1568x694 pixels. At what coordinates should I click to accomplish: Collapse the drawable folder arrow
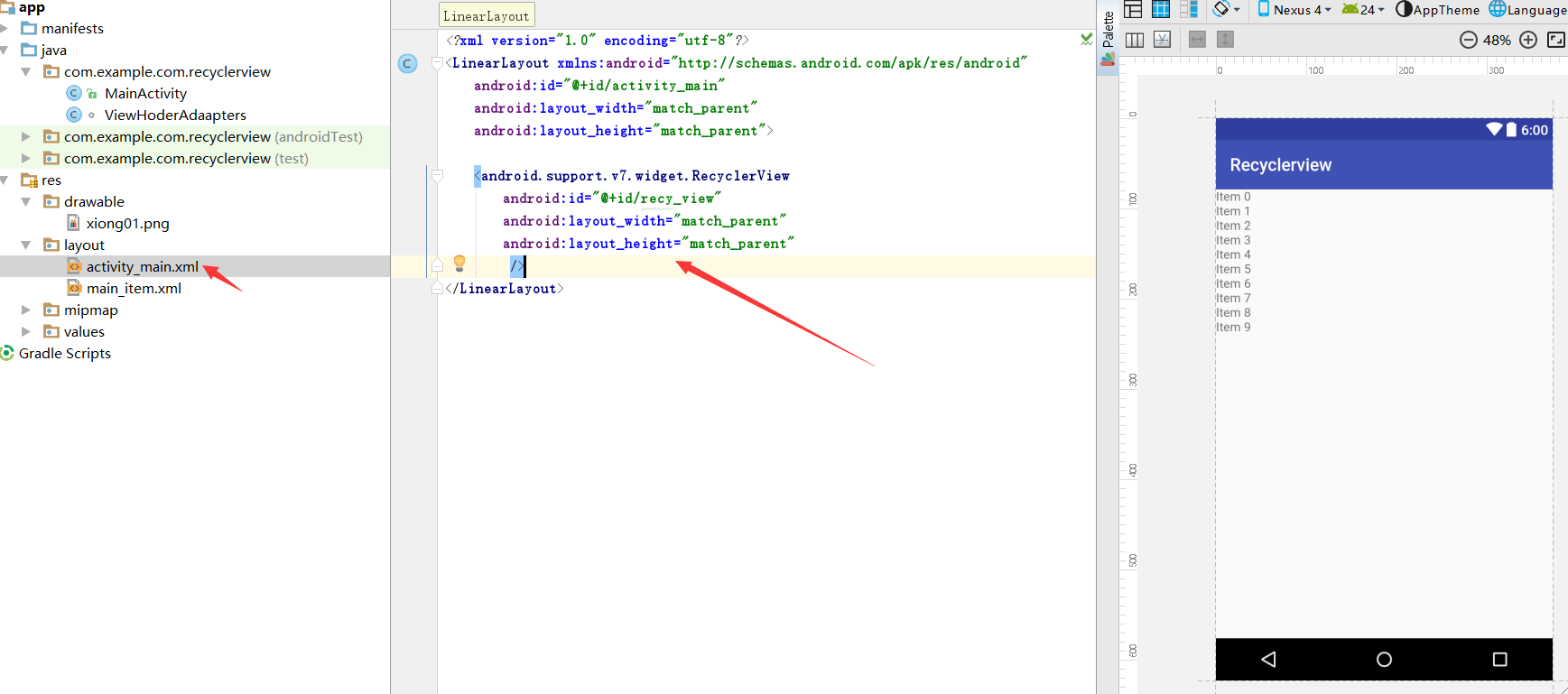[26, 202]
